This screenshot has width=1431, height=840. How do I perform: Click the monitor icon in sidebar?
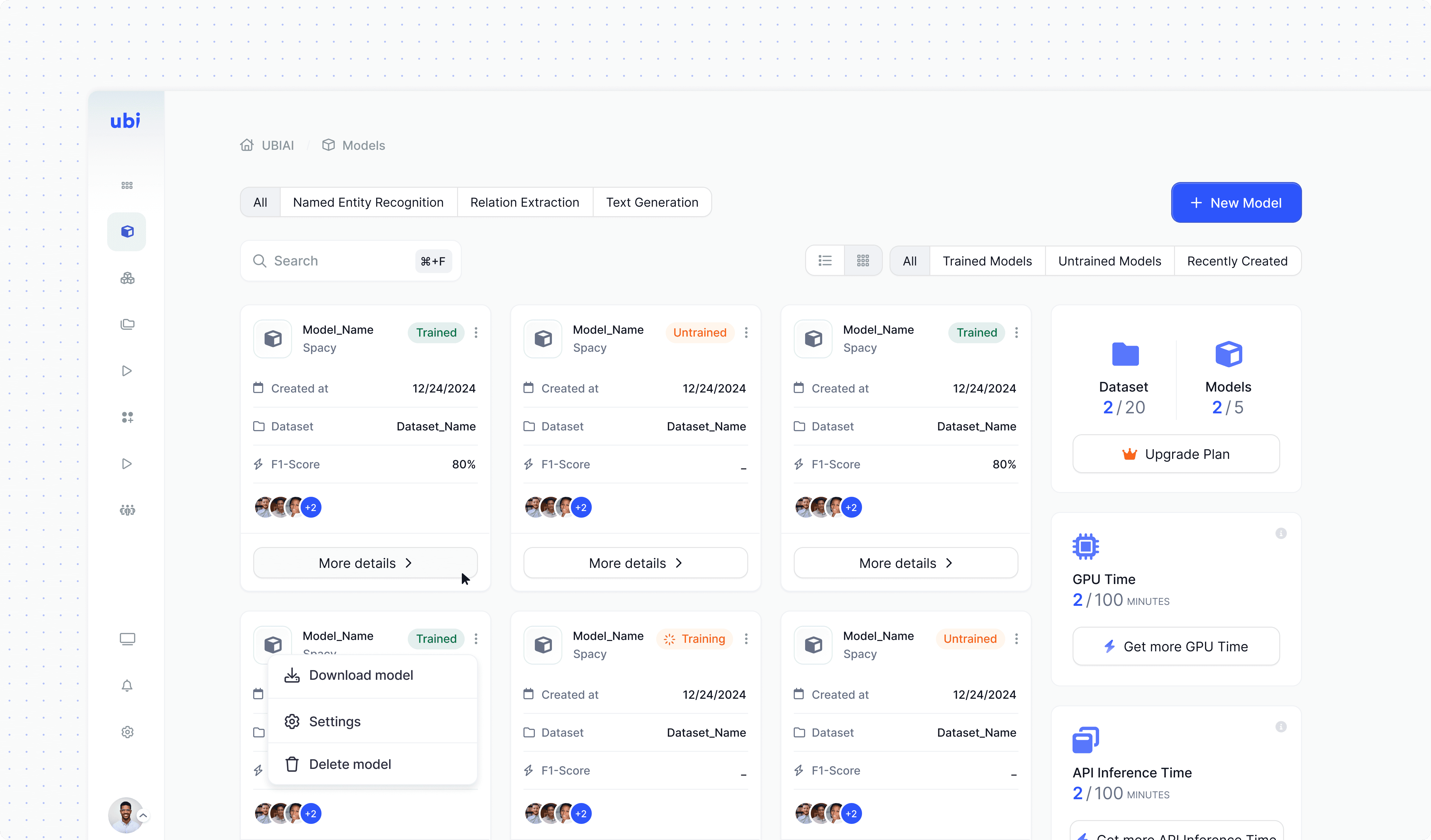tap(127, 639)
